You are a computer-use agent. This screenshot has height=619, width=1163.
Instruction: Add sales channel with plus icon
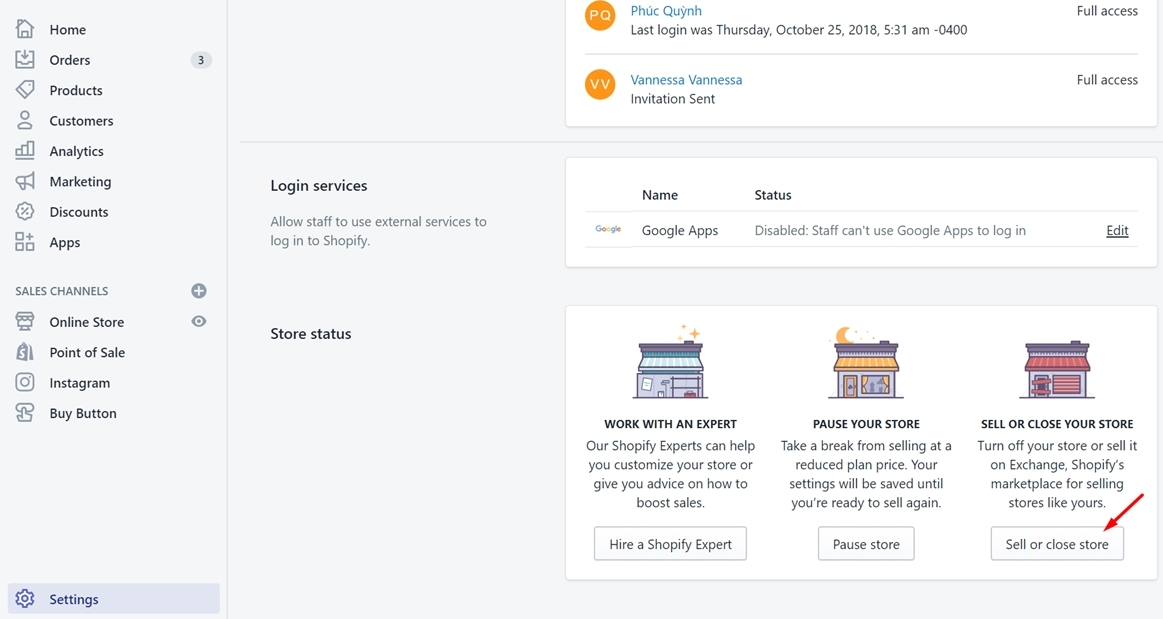(x=199, y=291)
